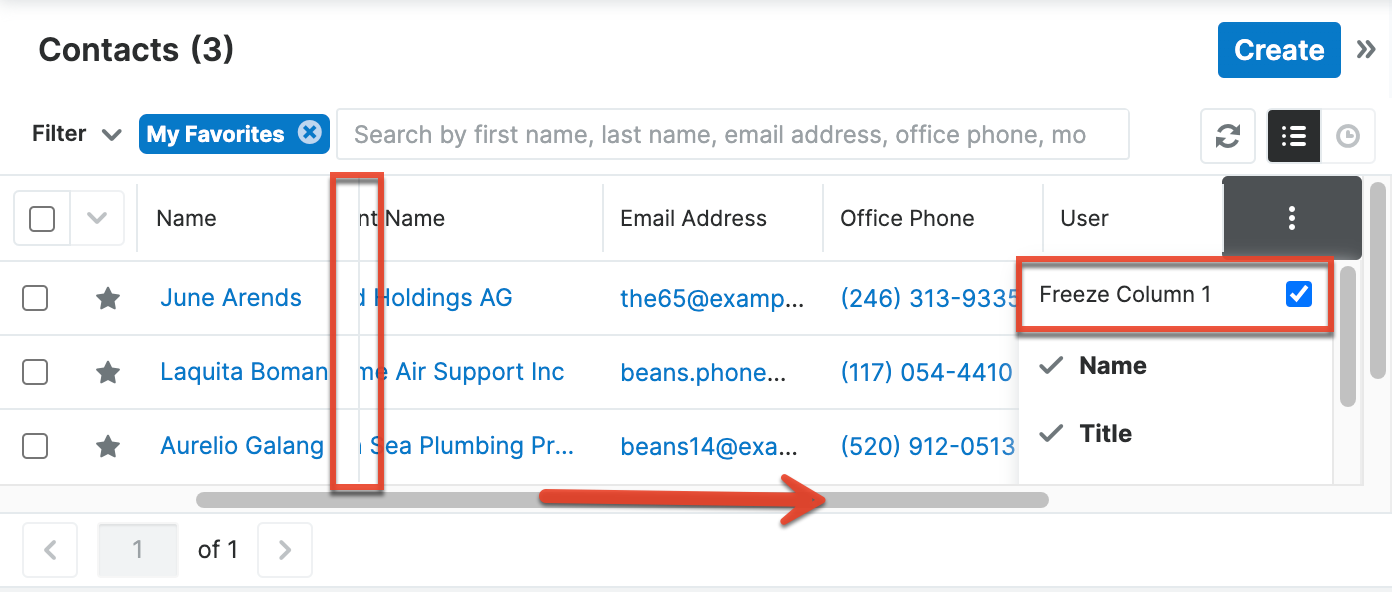
Task: Expand the bulk actions dropdown arrow
Action: tap(97, 218)
